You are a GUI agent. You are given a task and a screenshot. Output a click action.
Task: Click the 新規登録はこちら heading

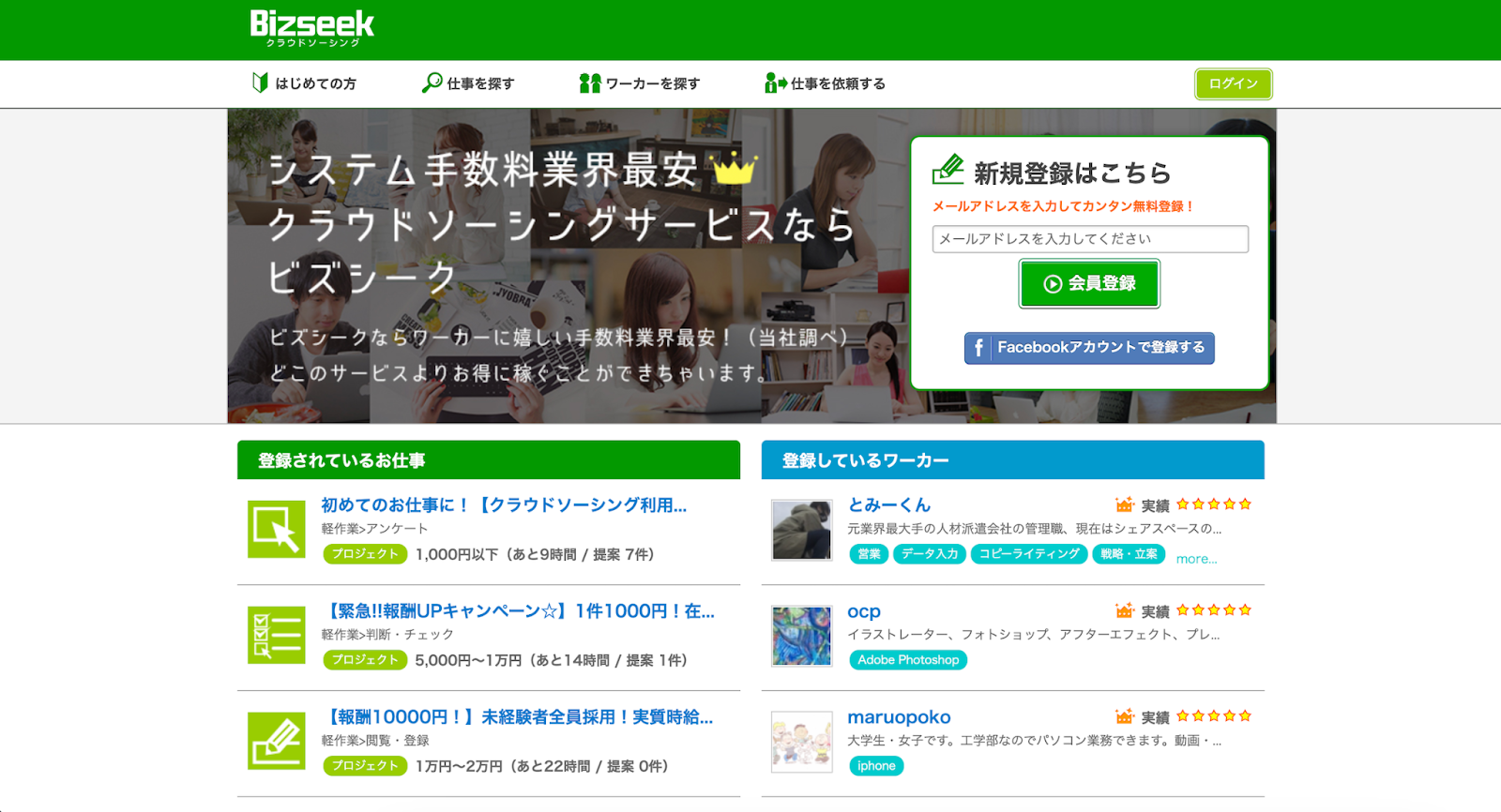tap(1072, 173)
